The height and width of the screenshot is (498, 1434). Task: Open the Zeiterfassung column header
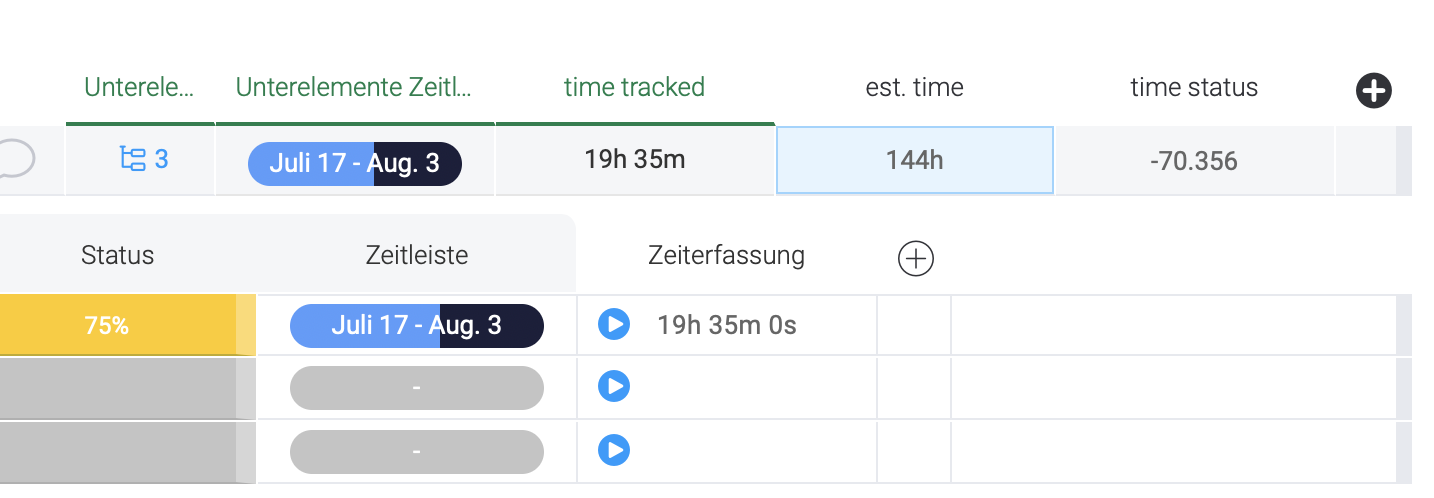(x=726, y=255)
